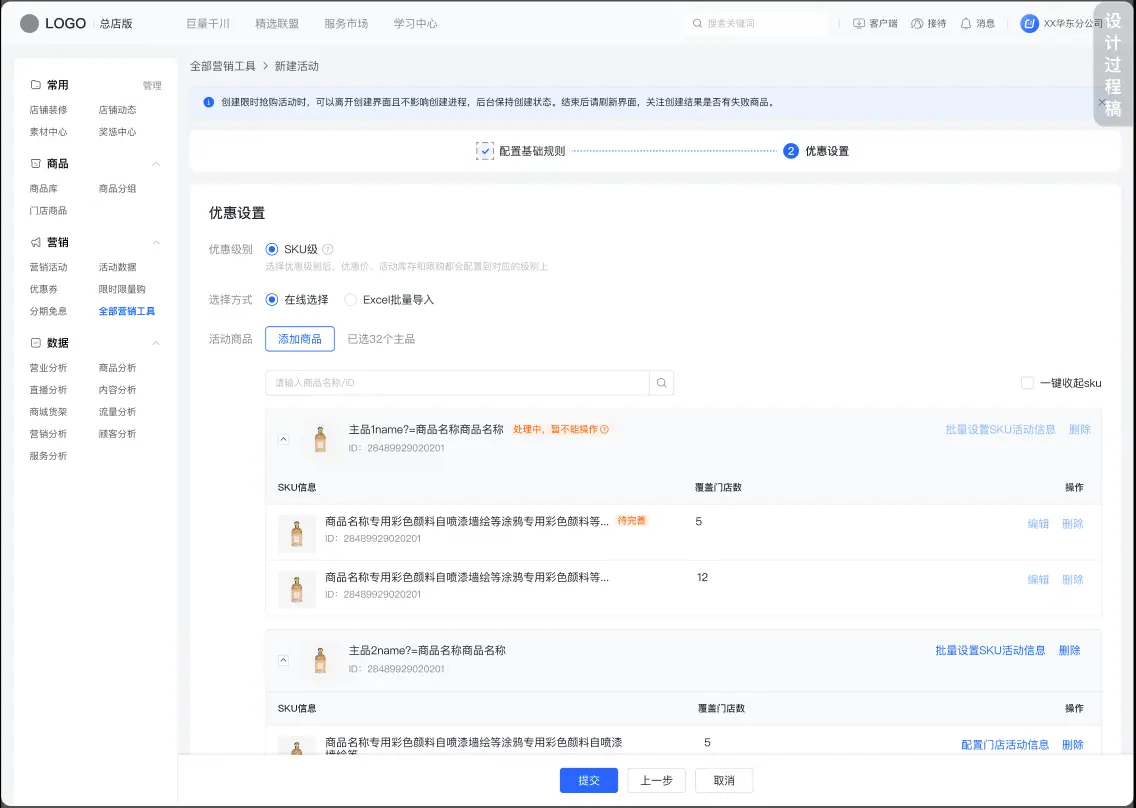Click the 商品 section icon
The width and height of the screenshot is (1136, 808).
36,164
